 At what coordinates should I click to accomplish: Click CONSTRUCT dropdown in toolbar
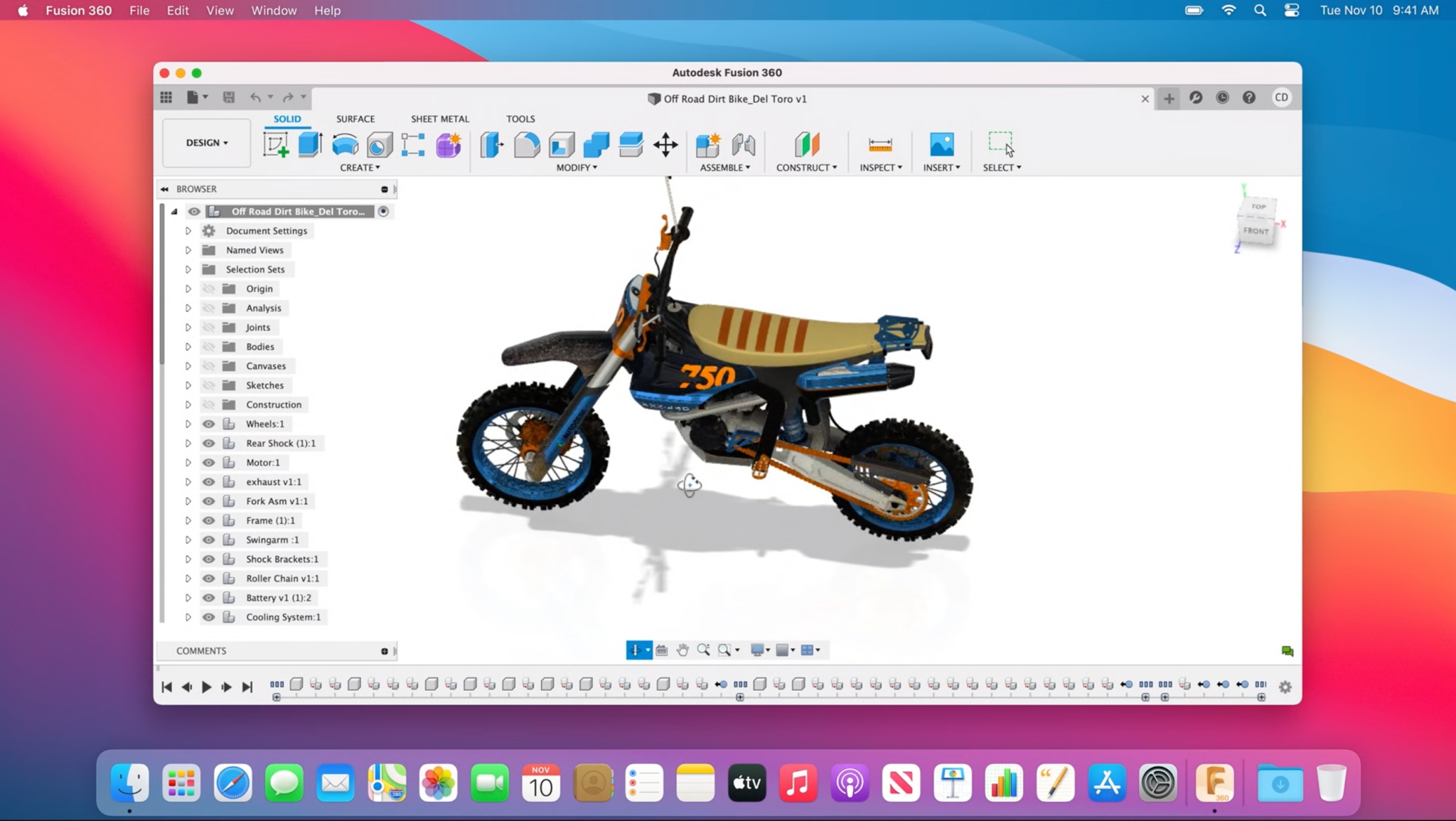point(806,167)
